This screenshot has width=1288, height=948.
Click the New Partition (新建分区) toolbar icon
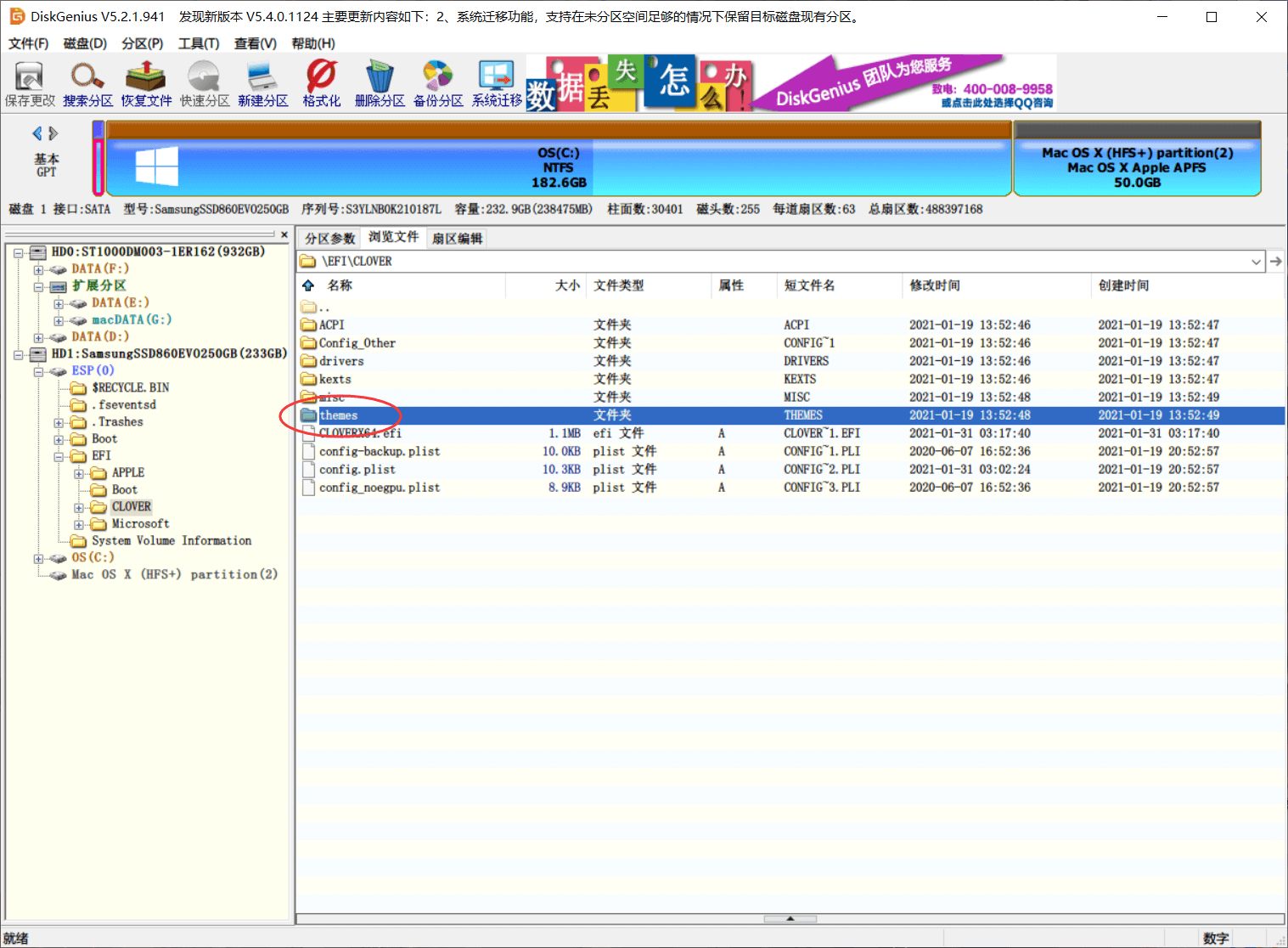coord(262,84)
